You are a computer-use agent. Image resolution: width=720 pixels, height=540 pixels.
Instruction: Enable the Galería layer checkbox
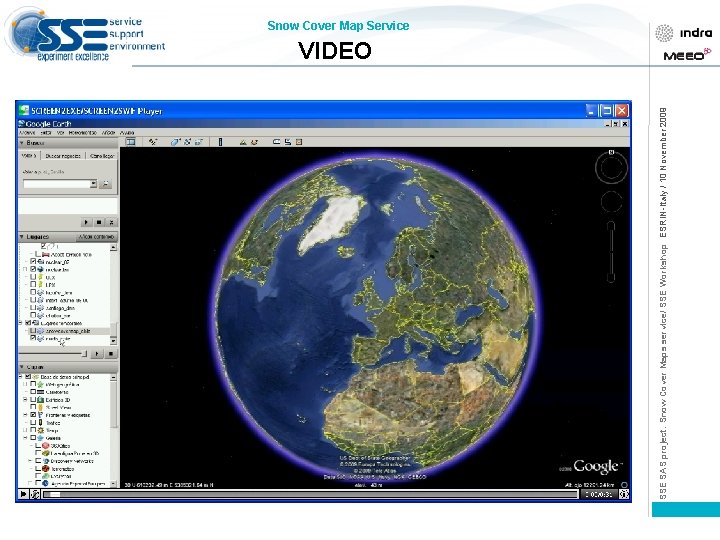(33, 438)
